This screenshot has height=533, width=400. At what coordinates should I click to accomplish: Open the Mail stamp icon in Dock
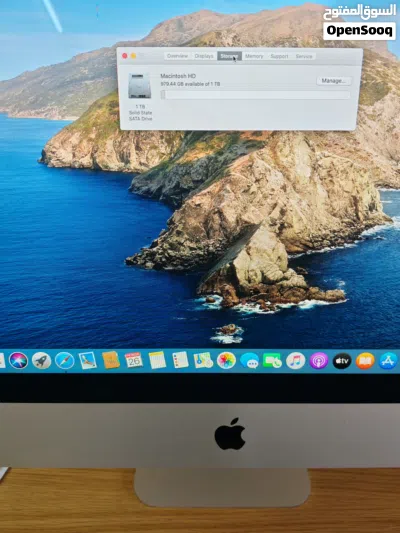88,360
